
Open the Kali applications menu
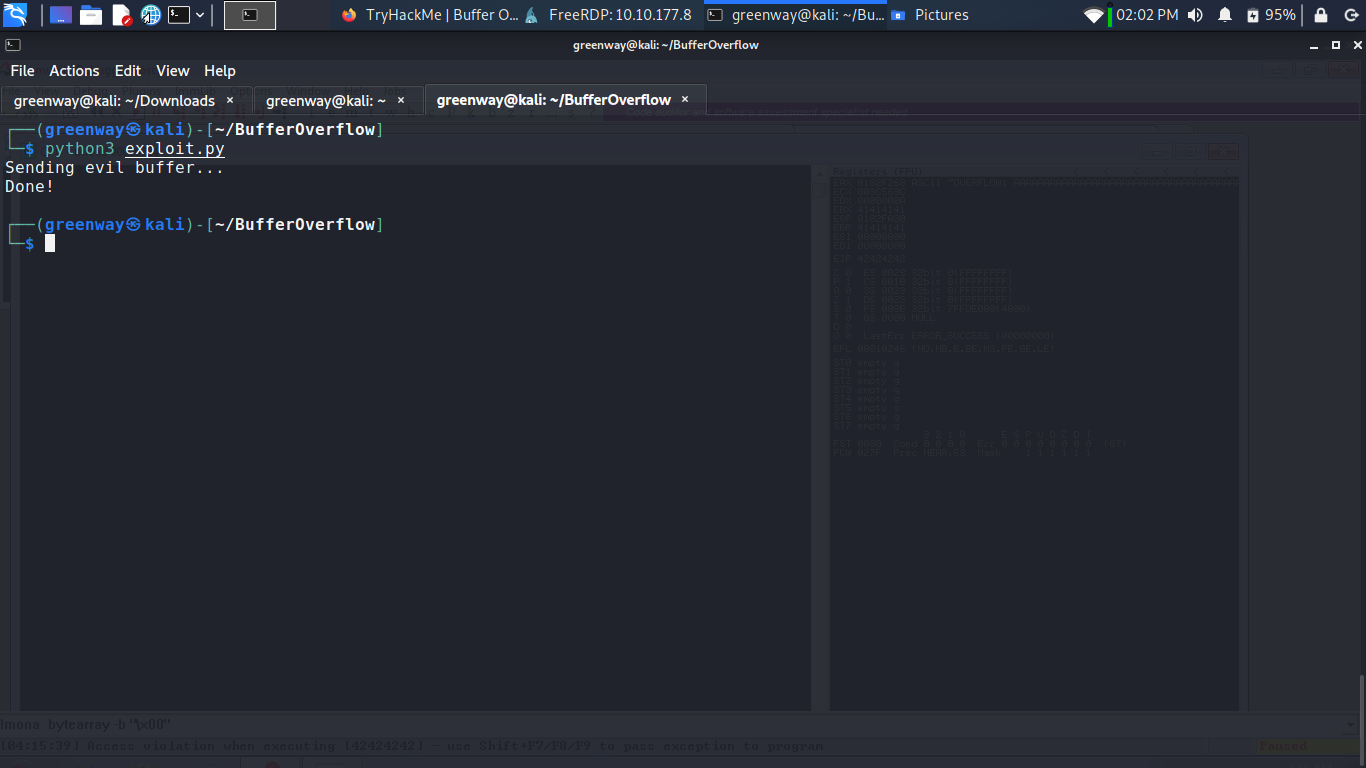[x=15, y=15]
